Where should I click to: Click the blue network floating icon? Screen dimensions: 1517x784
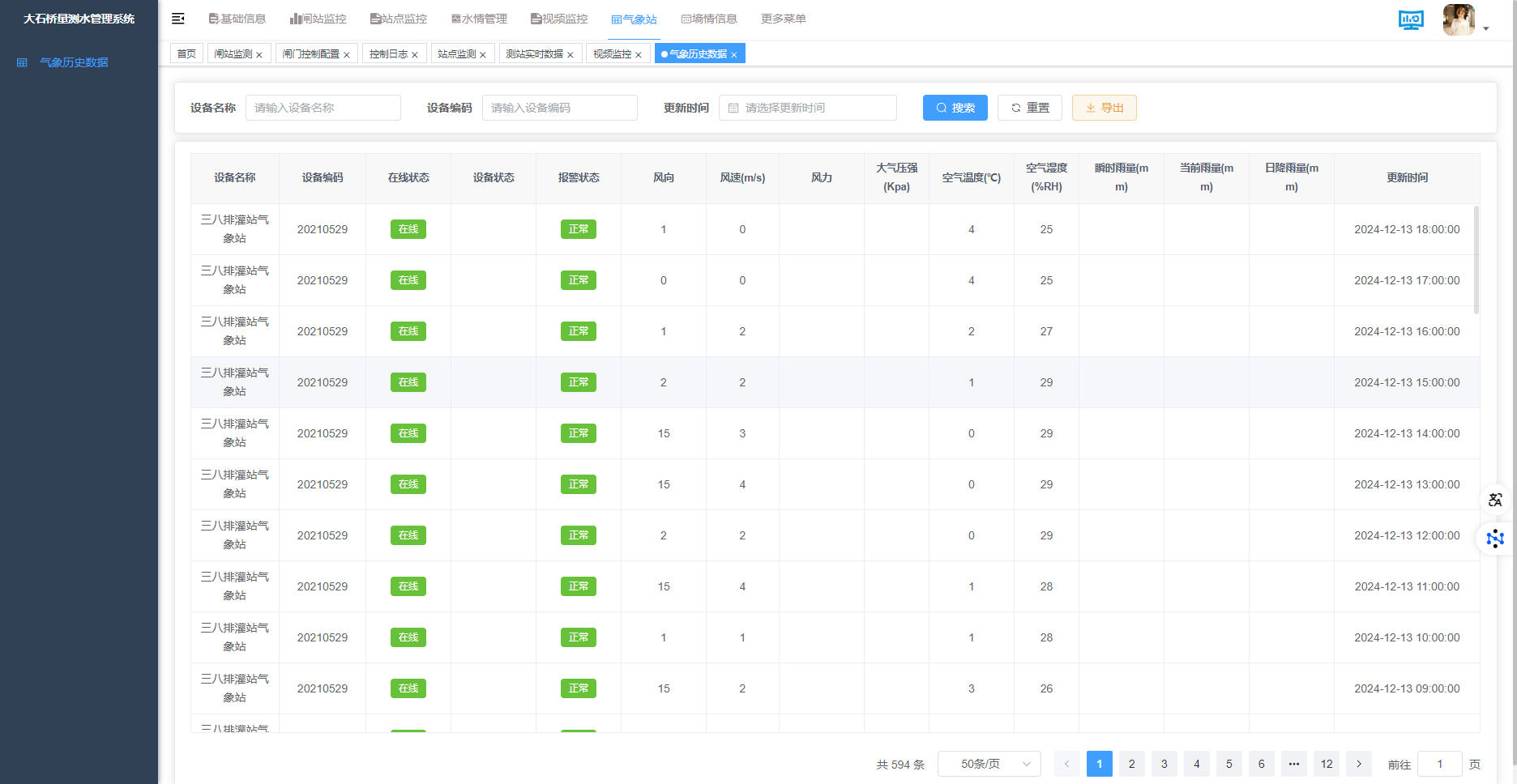click(1495, 539)
